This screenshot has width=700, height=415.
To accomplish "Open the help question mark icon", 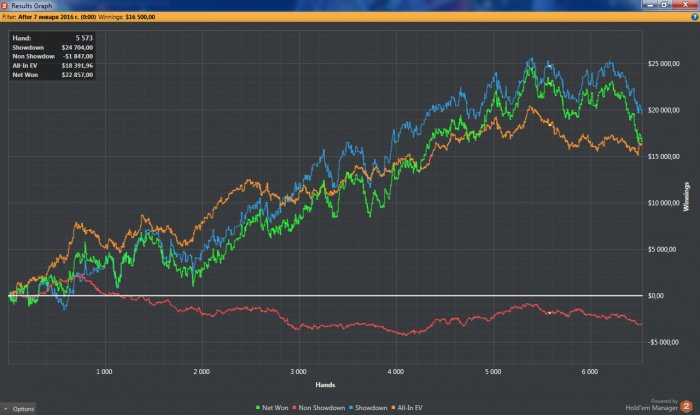I will pos(695,17).
